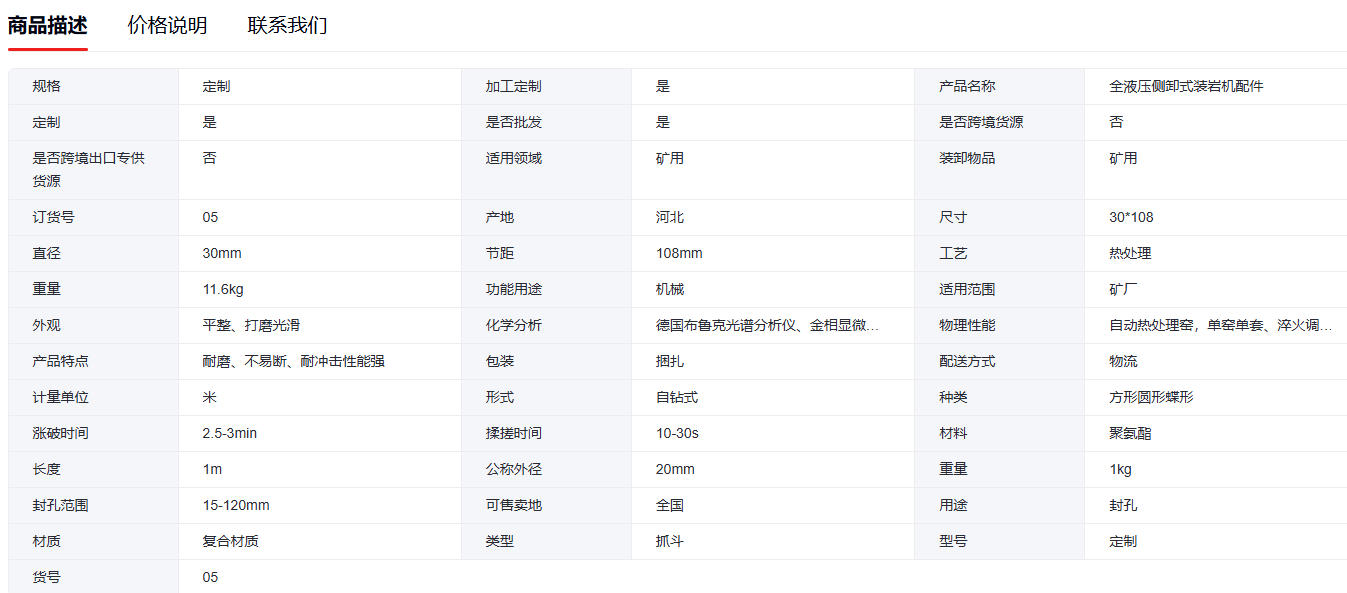The width and height of the screenshot is (1347, 593).
Task: Select the 形式 value 自钻式
Action: pyautogui.click(x=677, y=398)
